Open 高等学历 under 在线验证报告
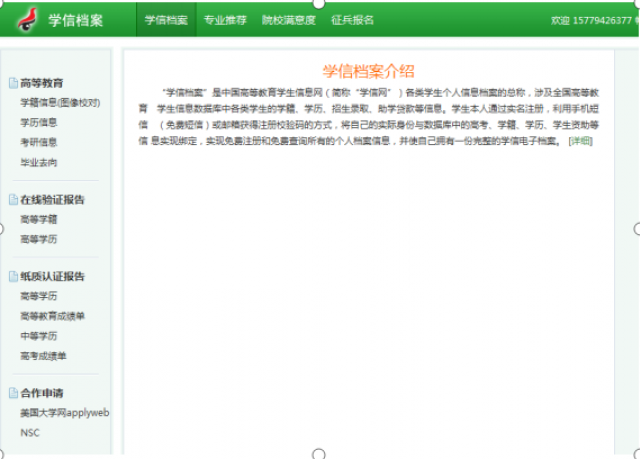The image size is (640, 459). pos(39,239)
